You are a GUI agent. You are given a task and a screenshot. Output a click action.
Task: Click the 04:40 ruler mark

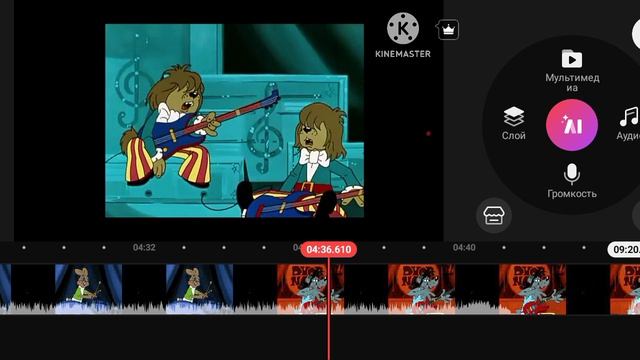tap(464, 247)
